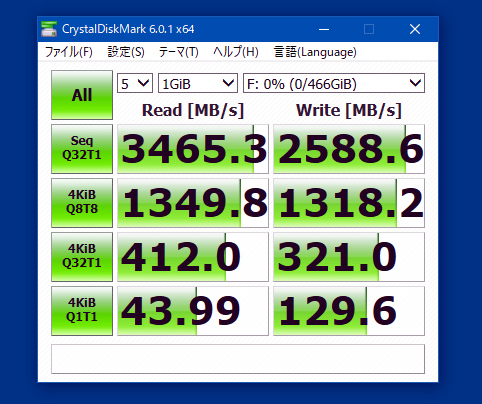Start the 4KiB Q32T1 test
Screen dimensions: 482x404
click(x=82, y=257)
